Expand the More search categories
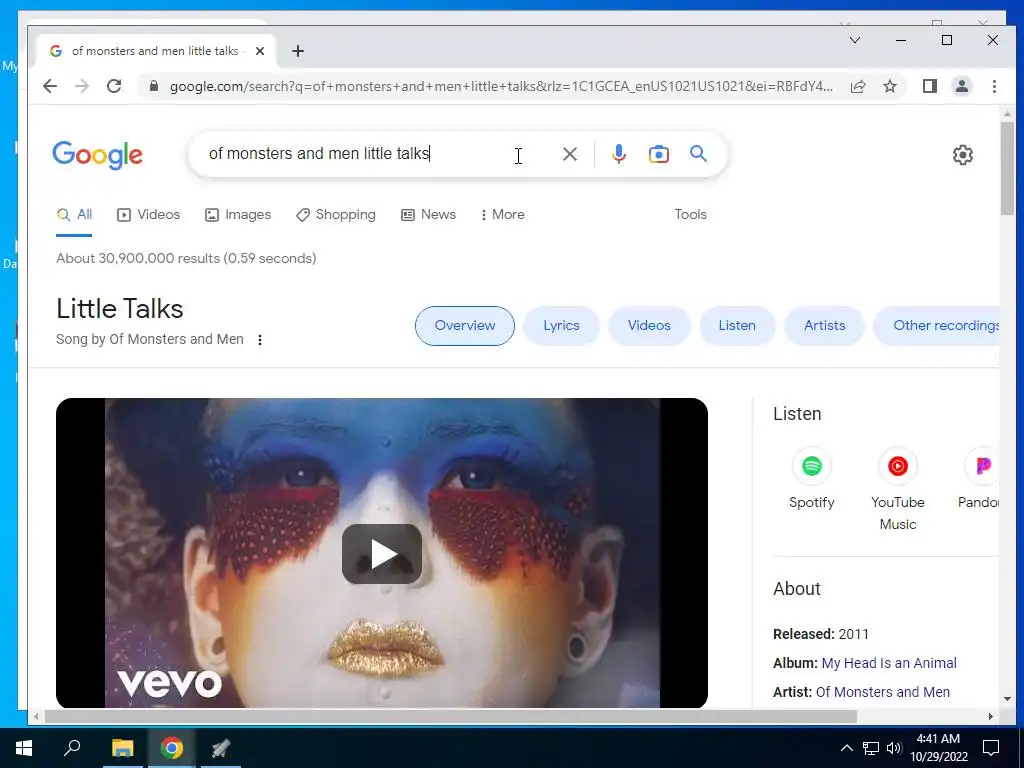 pyautogui.click(x=502, y=215)
